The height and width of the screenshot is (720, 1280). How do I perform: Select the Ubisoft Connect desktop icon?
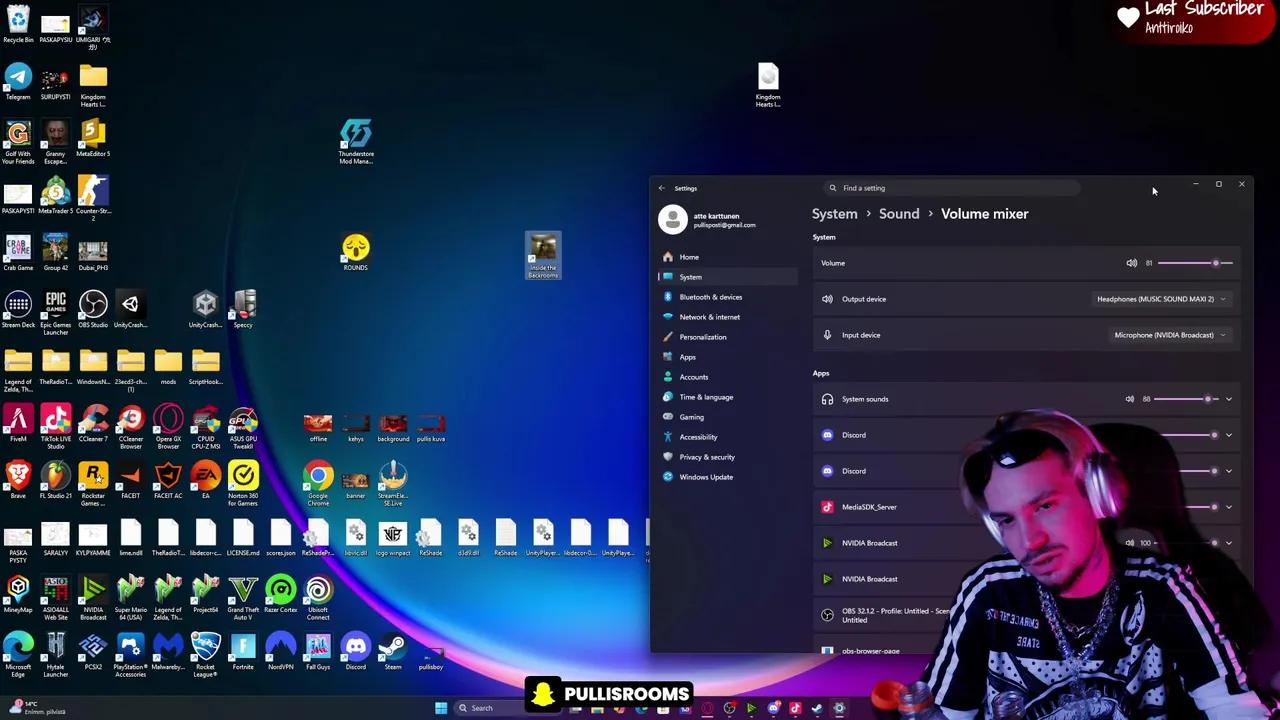(x=318, y=598)
